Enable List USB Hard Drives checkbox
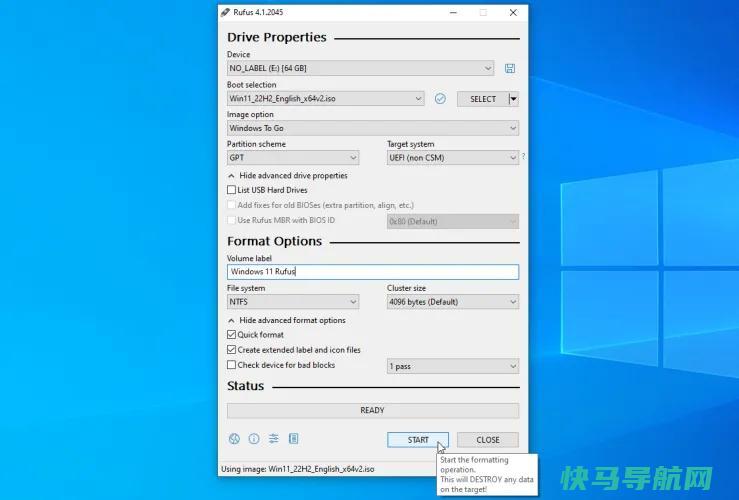 click(231, 190)
